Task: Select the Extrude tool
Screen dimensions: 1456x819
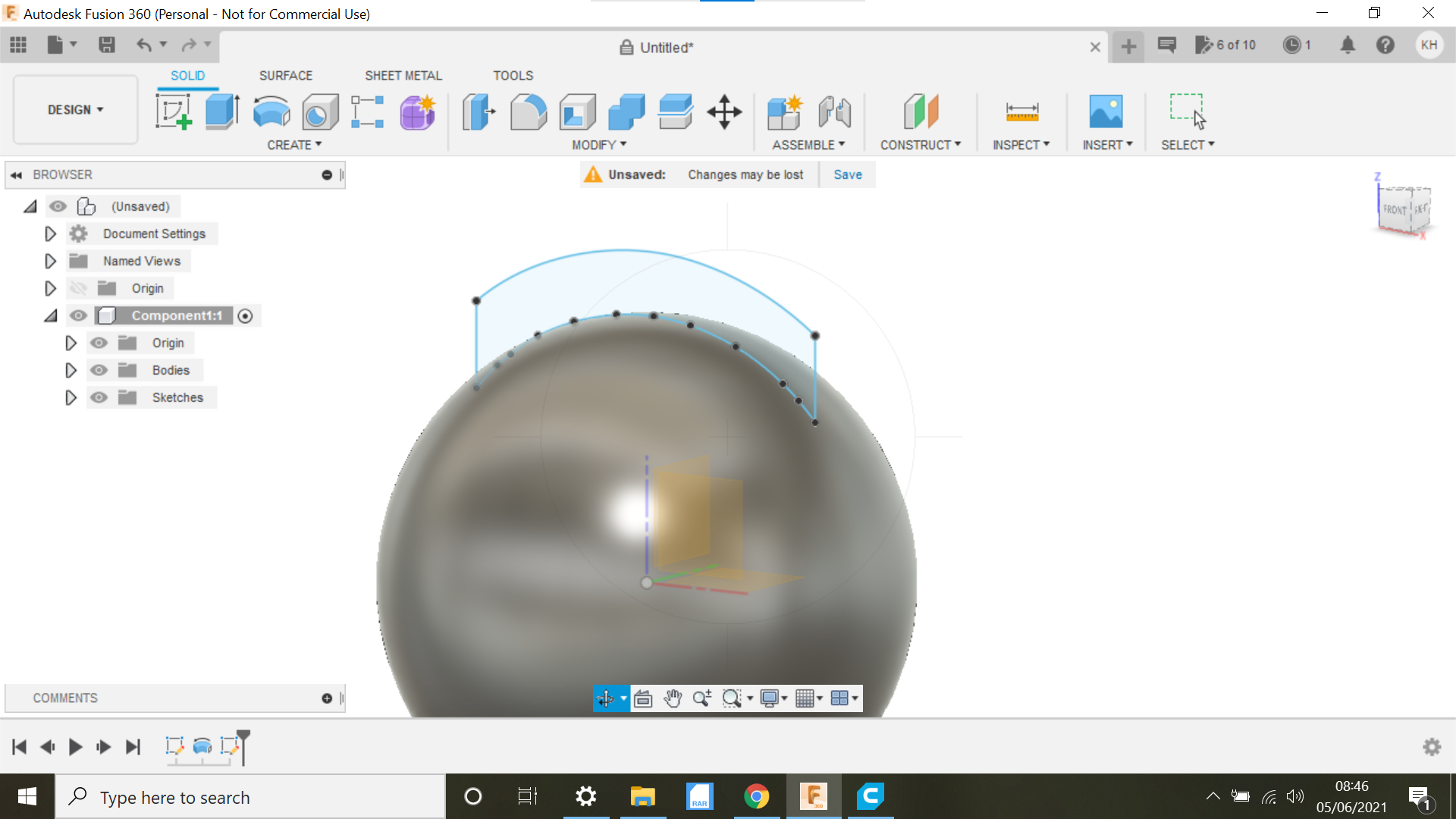Action: 222,111
